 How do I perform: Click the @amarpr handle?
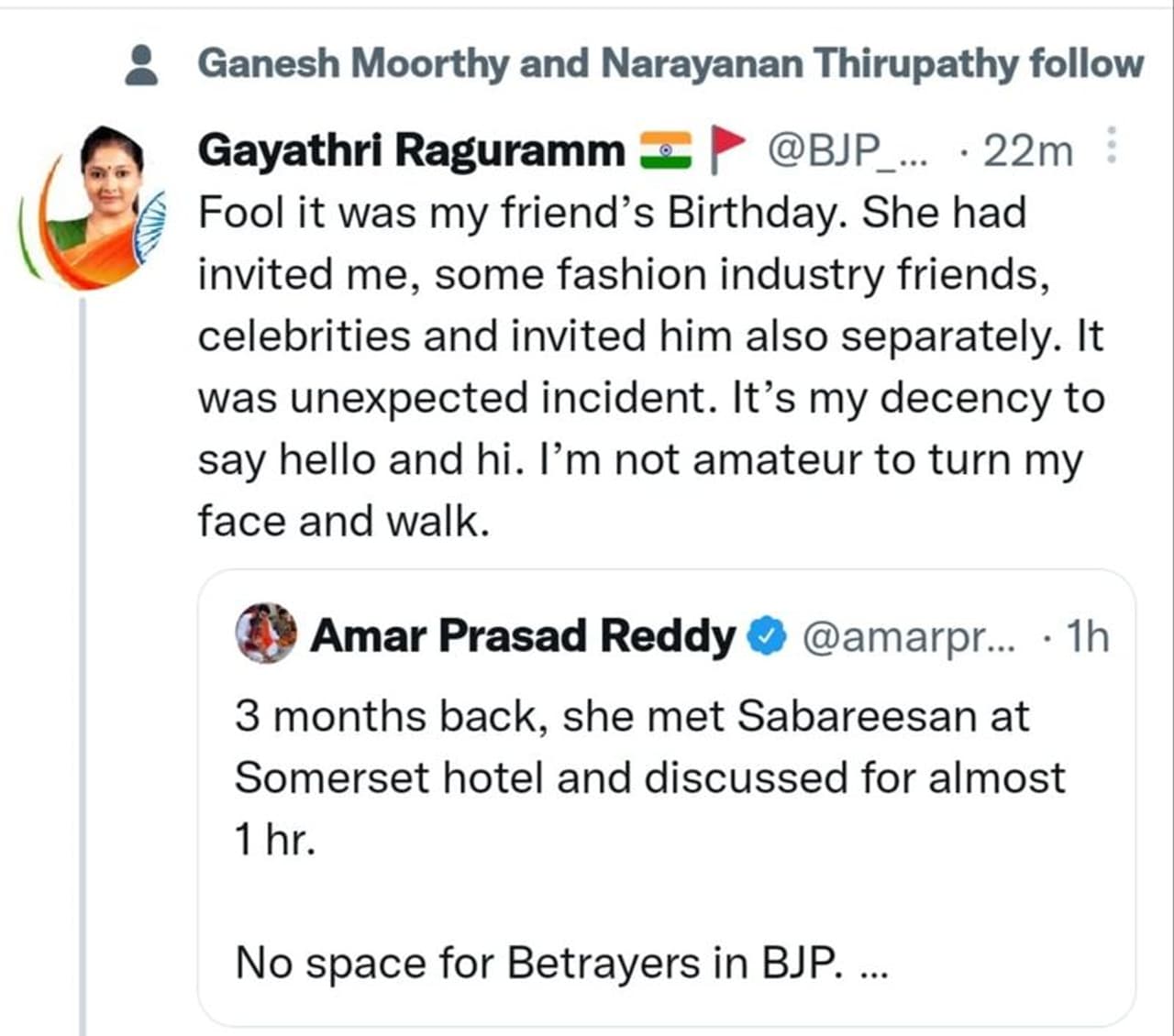tap(908, 636)
